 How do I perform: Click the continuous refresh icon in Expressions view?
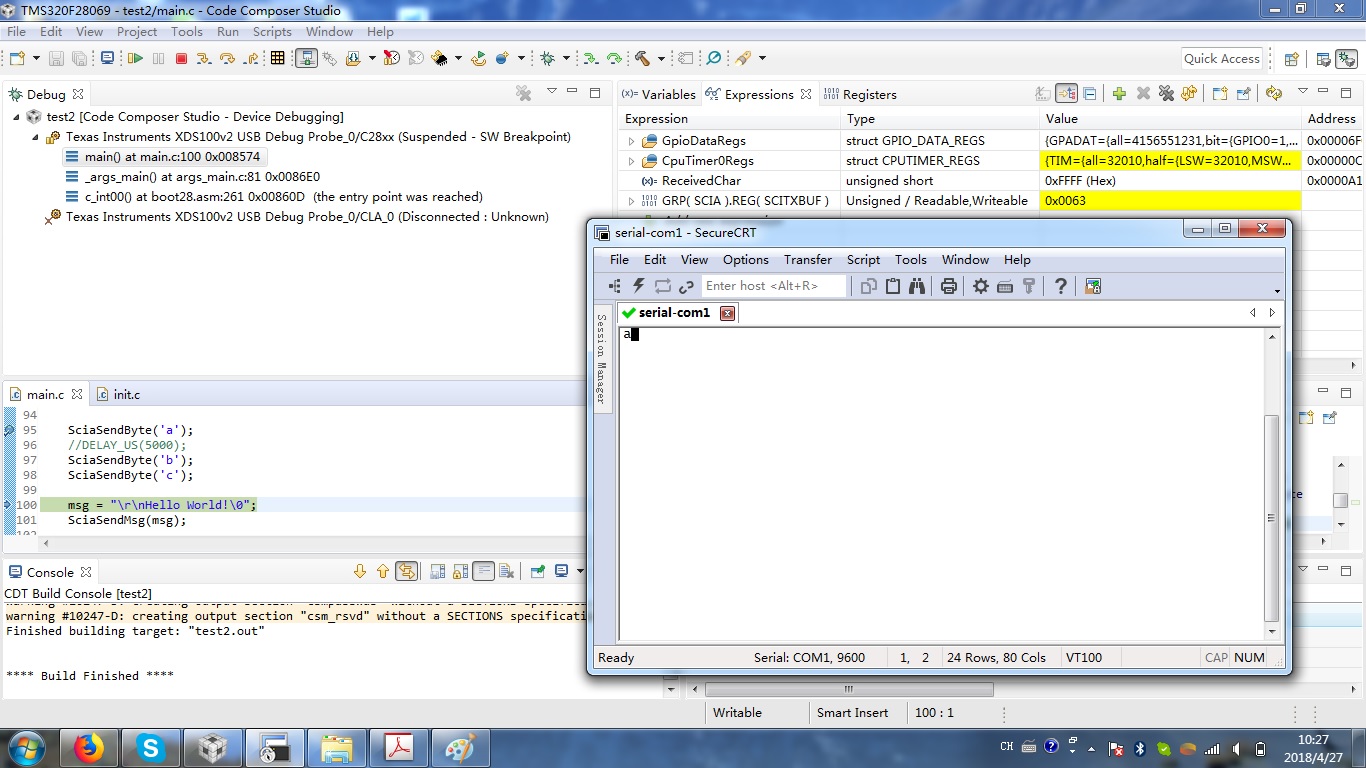click(x=1273, y=94)
